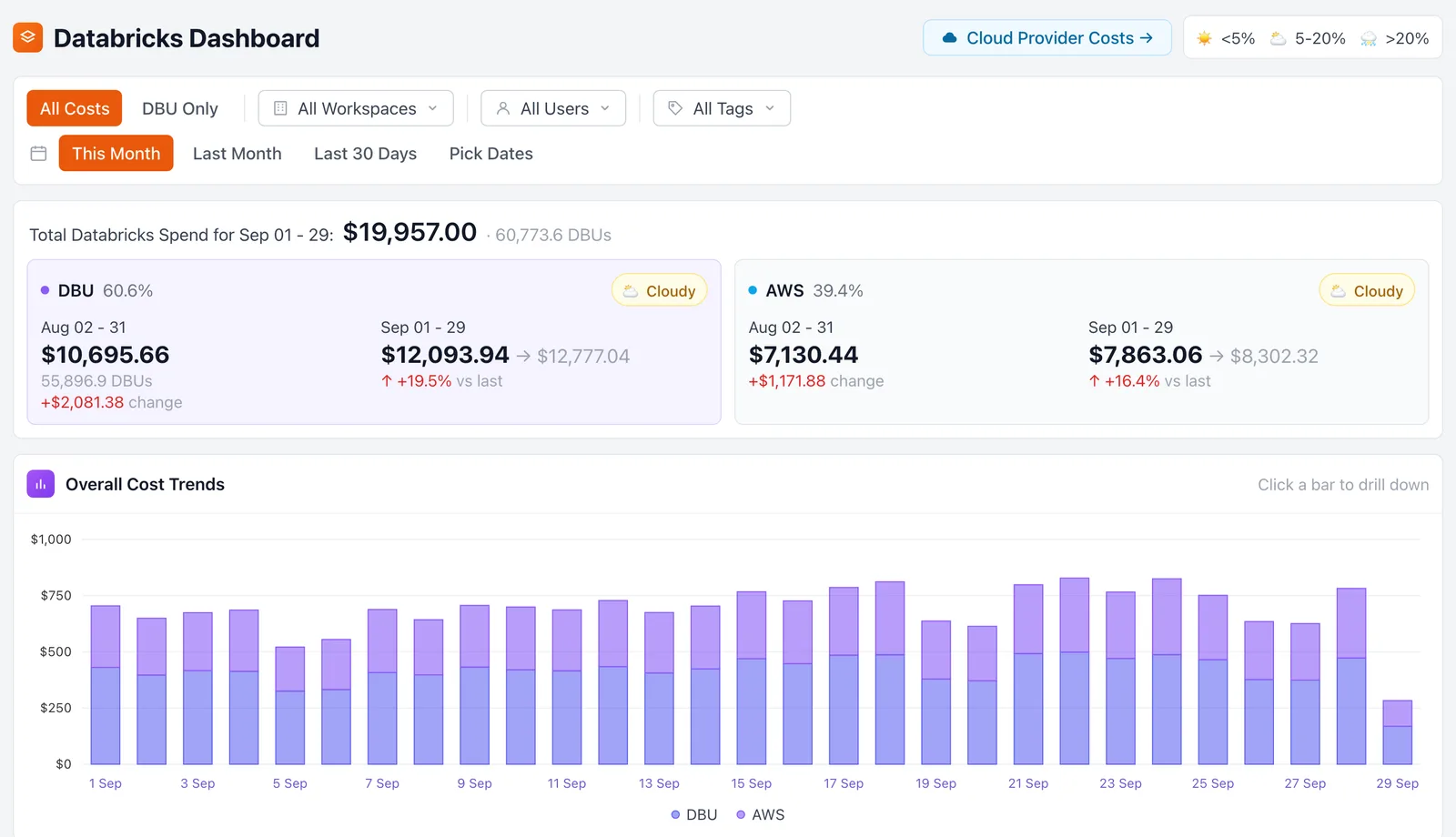Click the calendar icon beside This Month
The image size is (1456, 837).
[38, 154]
